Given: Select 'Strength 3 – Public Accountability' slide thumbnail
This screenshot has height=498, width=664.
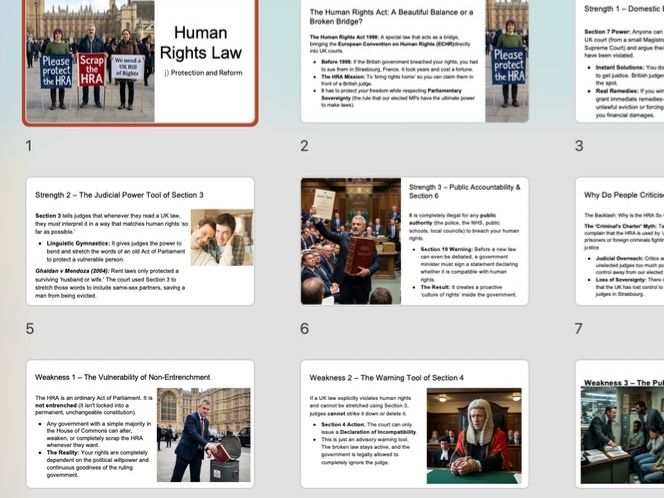Looking at the screenshot, I should coord(415,241).
